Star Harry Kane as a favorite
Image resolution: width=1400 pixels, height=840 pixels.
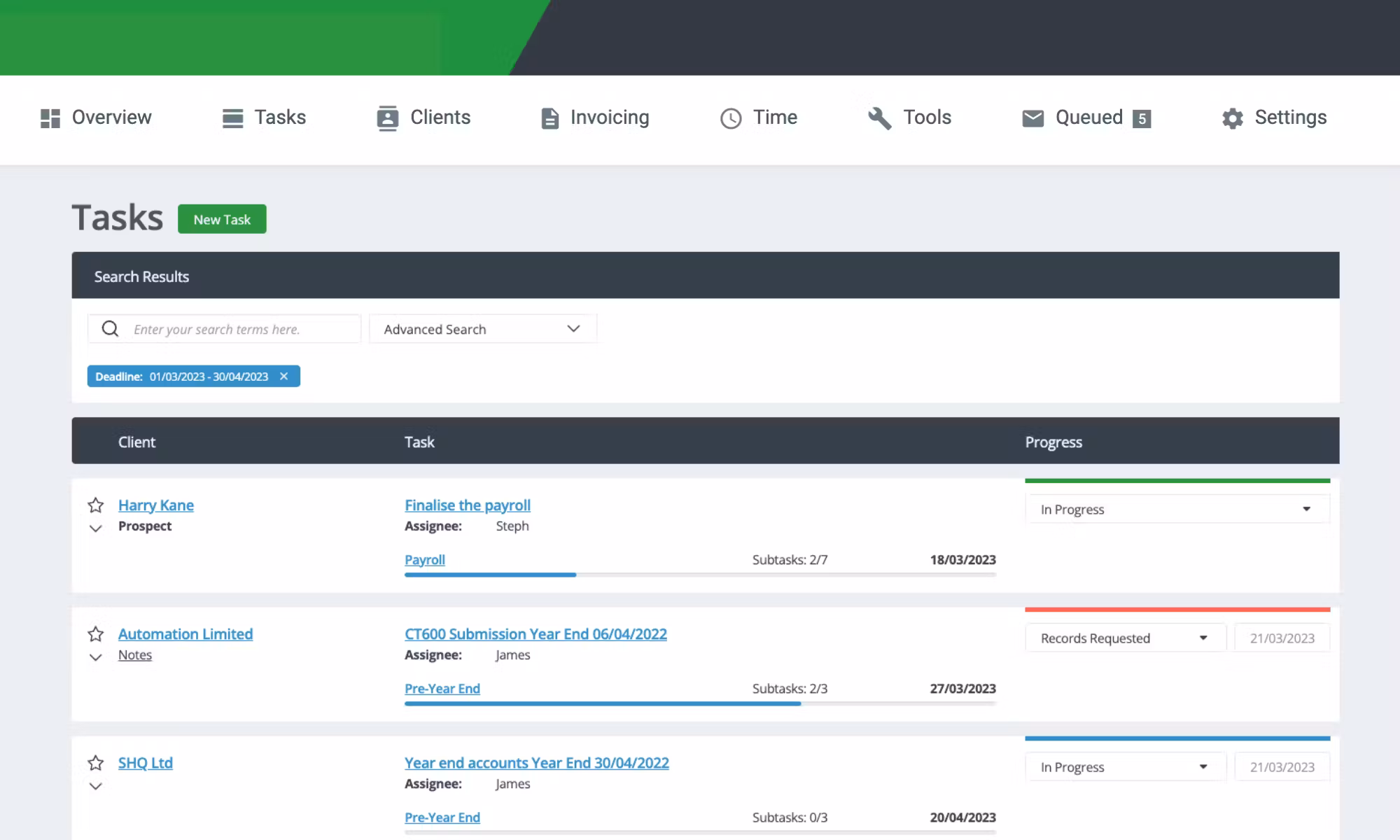(x=96, y=504)
